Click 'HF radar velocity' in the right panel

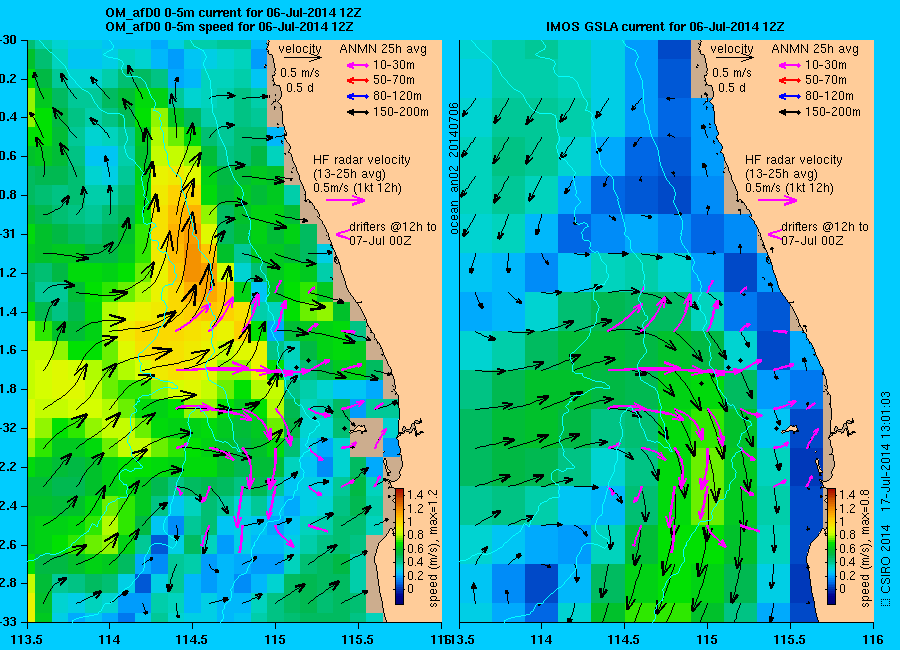(794, 160)
